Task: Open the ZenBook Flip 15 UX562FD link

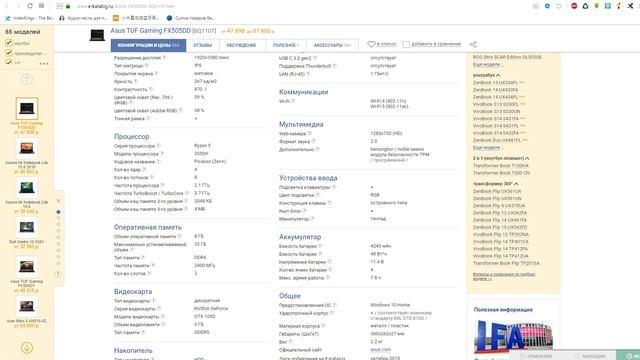Action: pos(500,227)
